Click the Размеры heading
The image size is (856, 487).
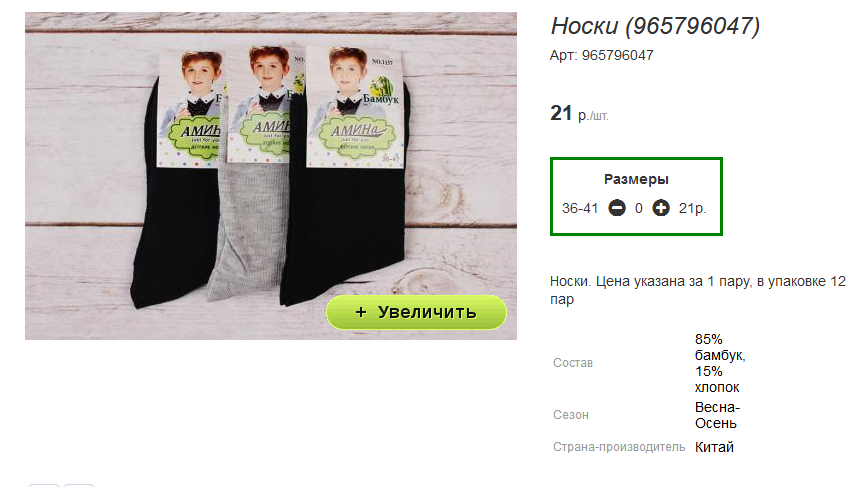636,179
